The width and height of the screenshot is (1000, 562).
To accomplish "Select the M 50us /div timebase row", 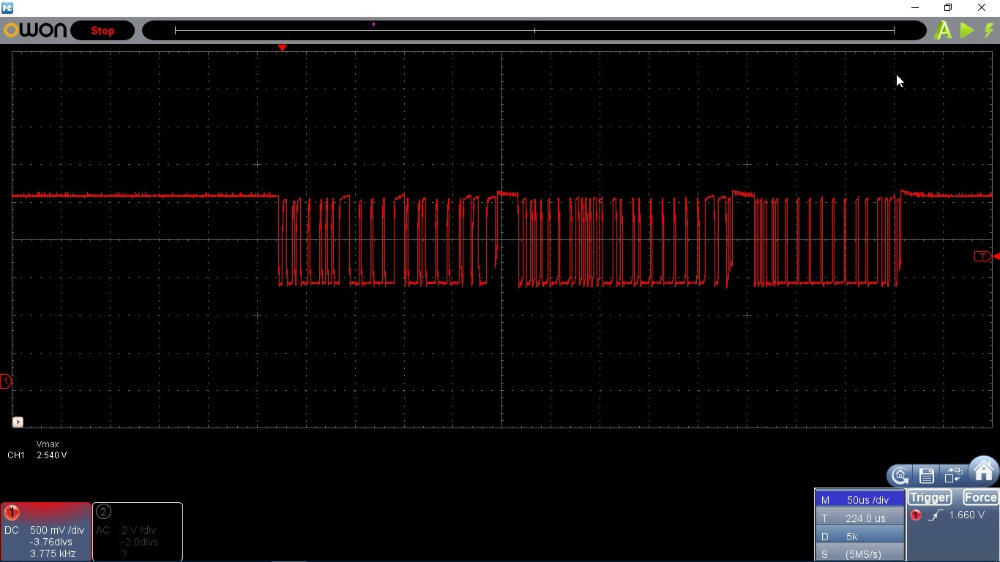I will click(859, 499).
